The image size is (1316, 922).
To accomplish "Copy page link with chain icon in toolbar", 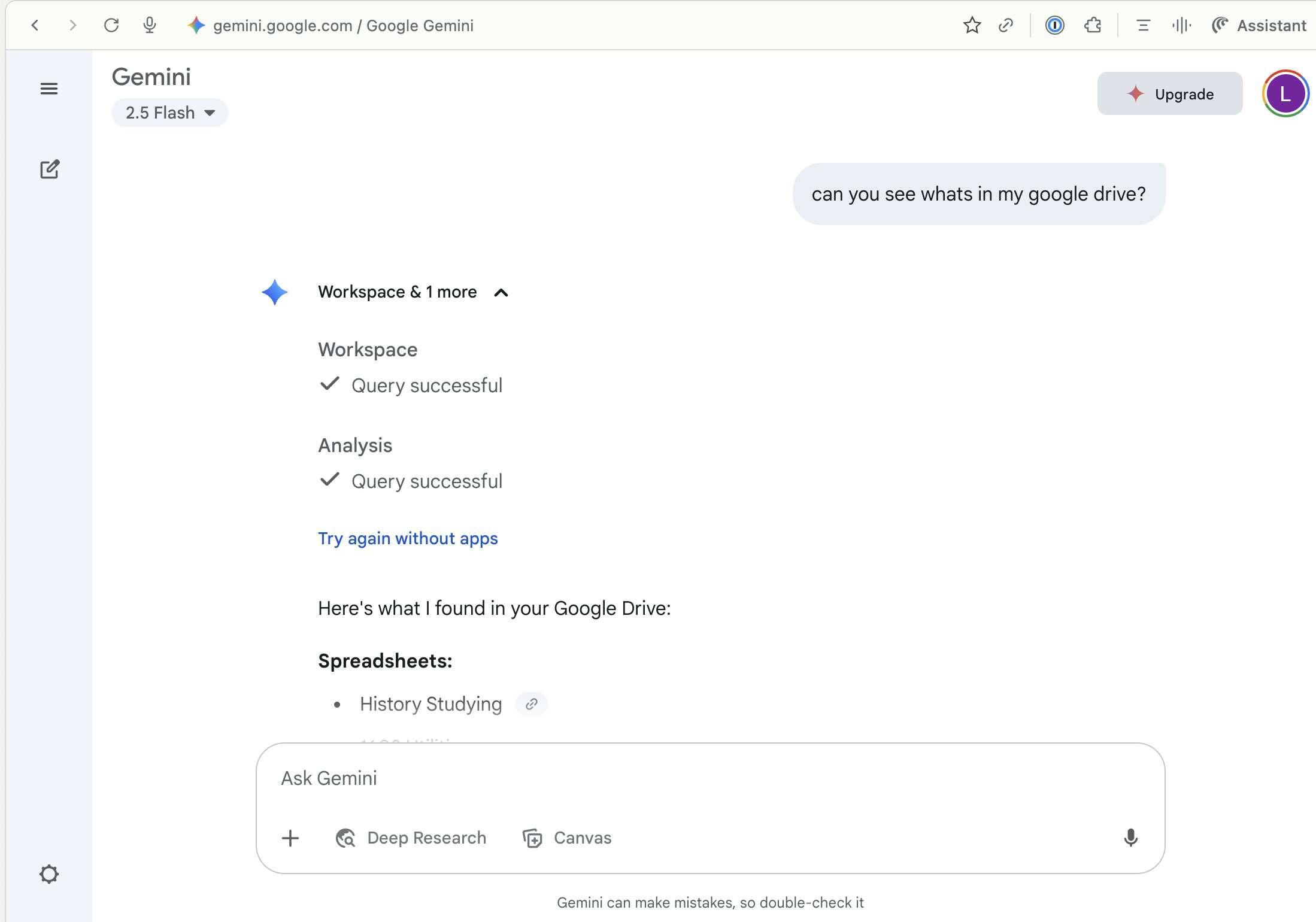I will point(1006,25).
